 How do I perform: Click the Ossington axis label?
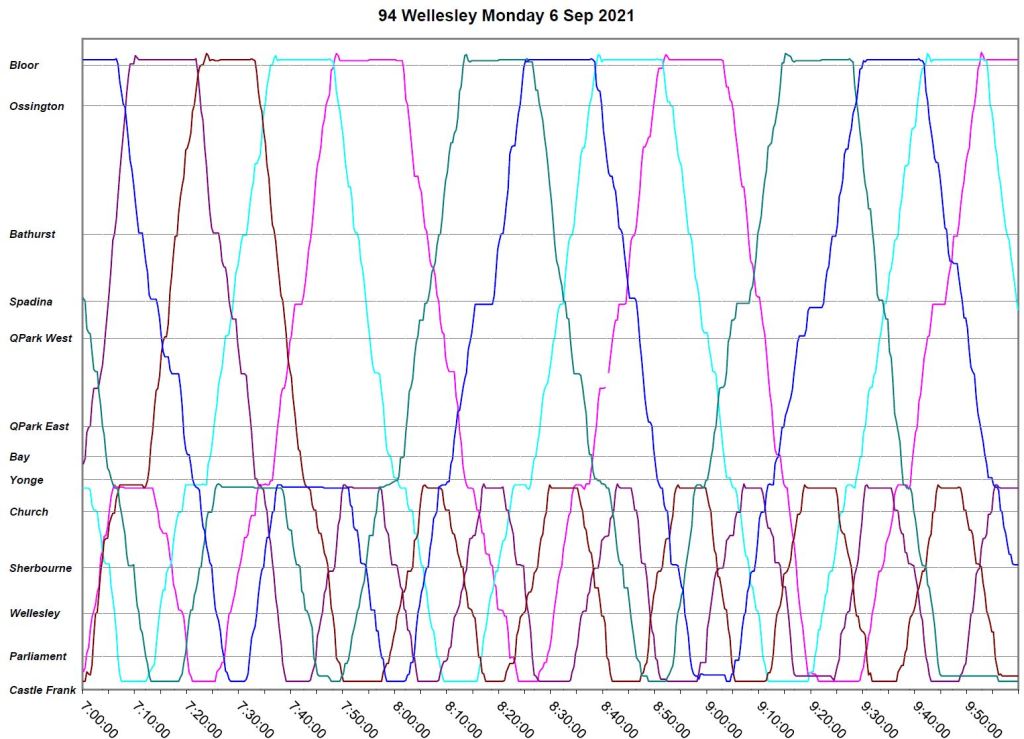point(37,106)
